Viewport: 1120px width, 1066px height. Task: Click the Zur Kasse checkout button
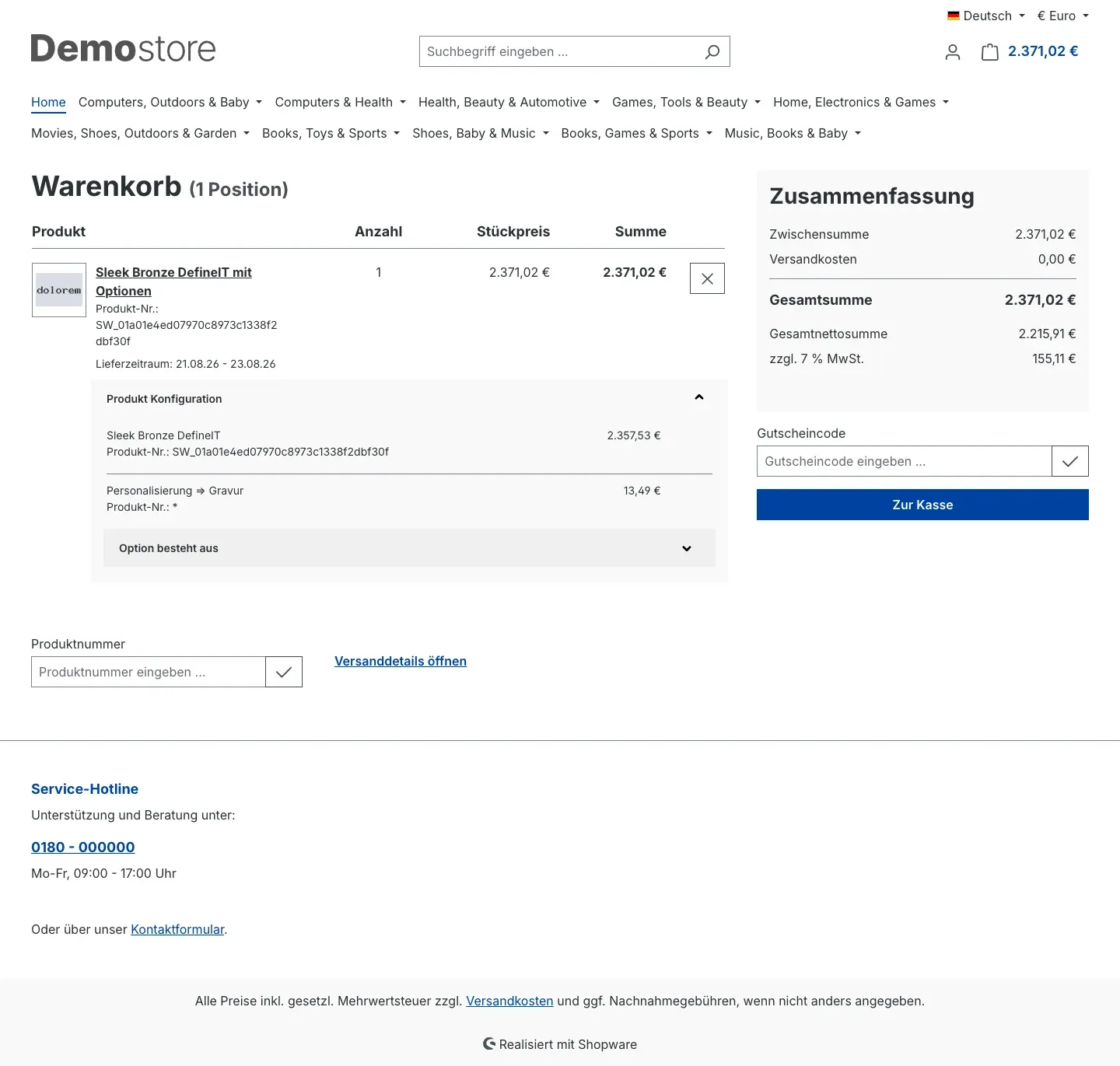922,505
